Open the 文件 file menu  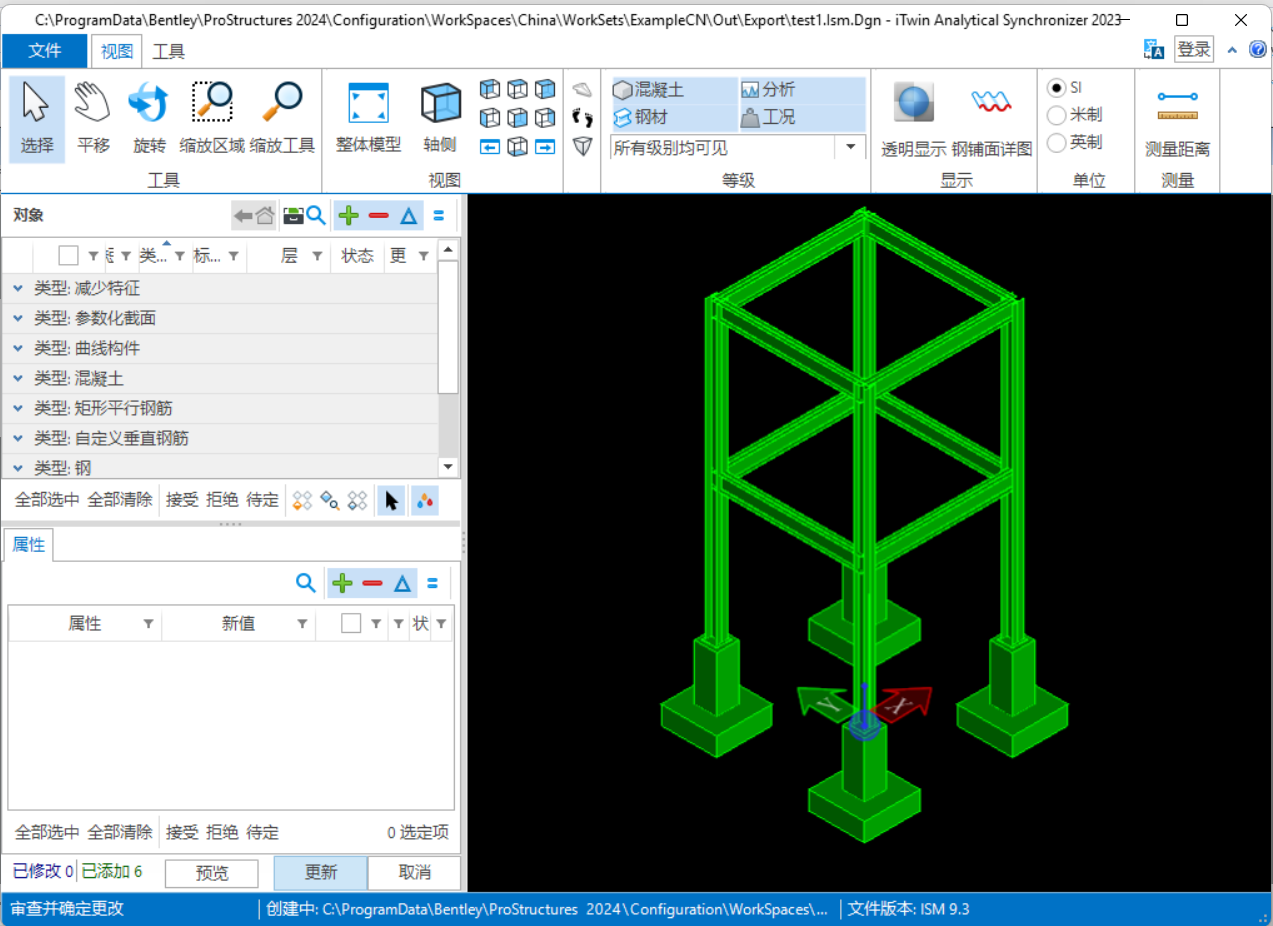[x=45, y=51]
